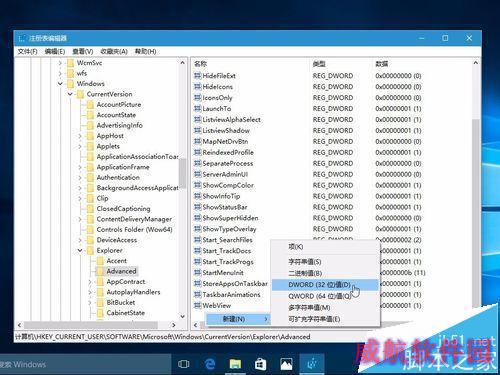
Task: Click the Start_SearchFiles value icon
Action: coord(198,240)
